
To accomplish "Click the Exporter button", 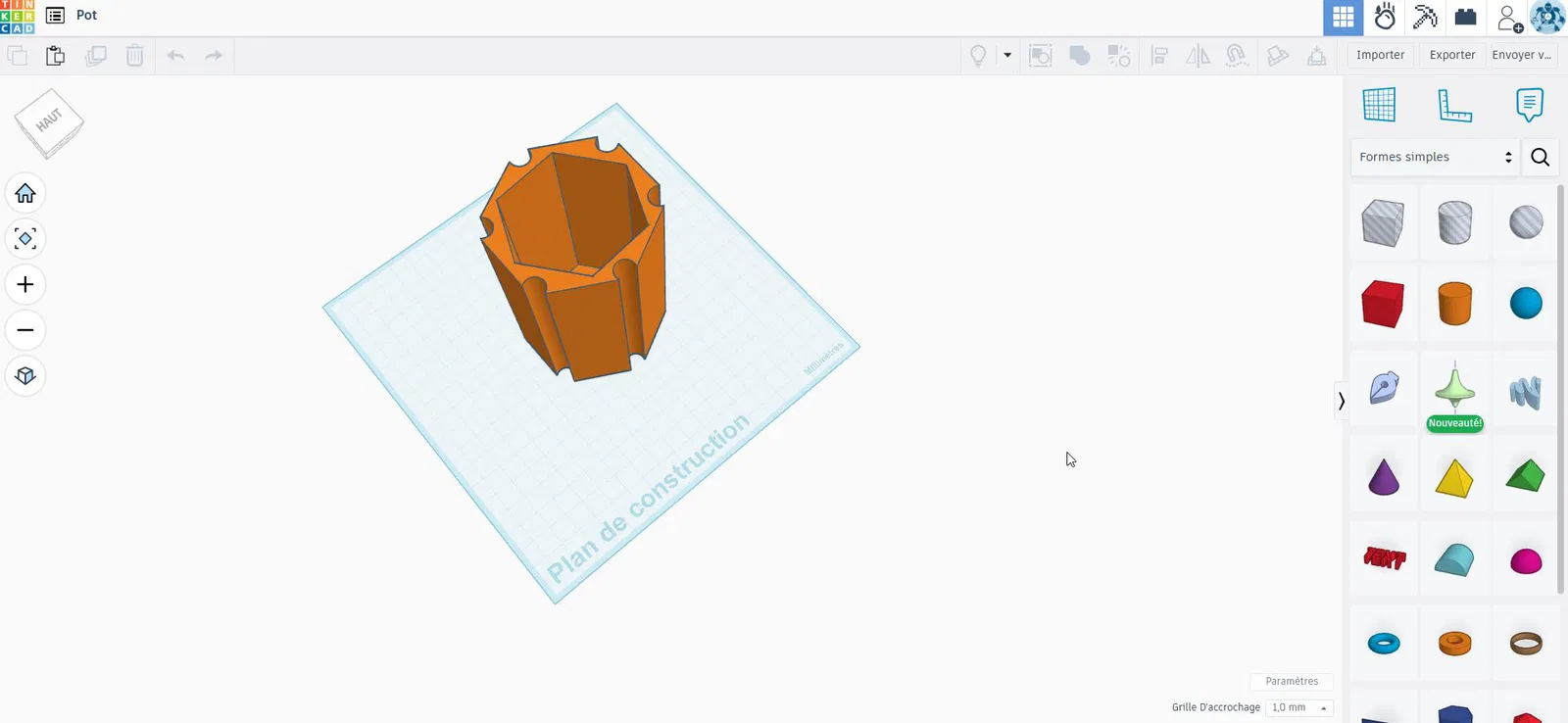I will click(1452, 56).
